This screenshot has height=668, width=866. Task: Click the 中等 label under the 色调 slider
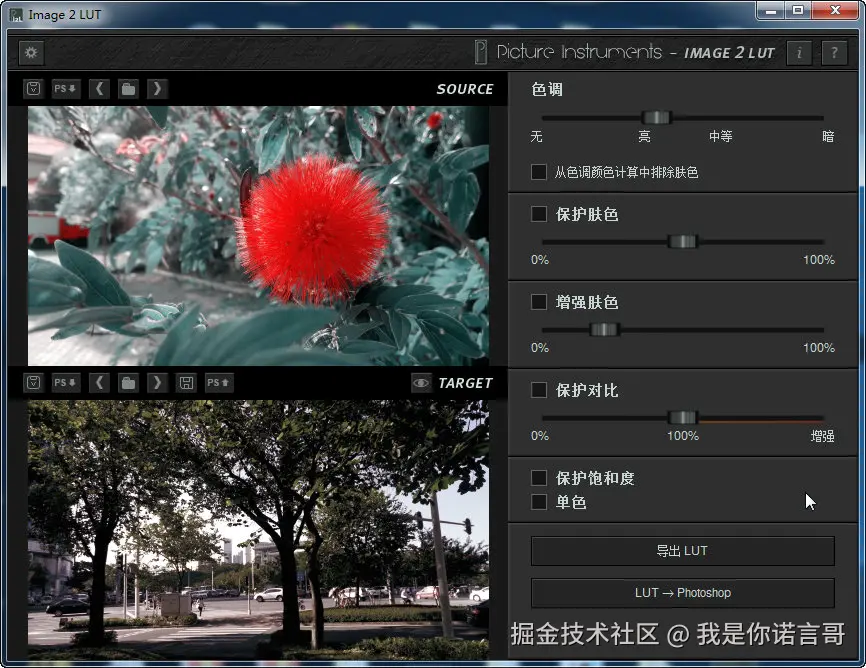(x=721, y=136)
